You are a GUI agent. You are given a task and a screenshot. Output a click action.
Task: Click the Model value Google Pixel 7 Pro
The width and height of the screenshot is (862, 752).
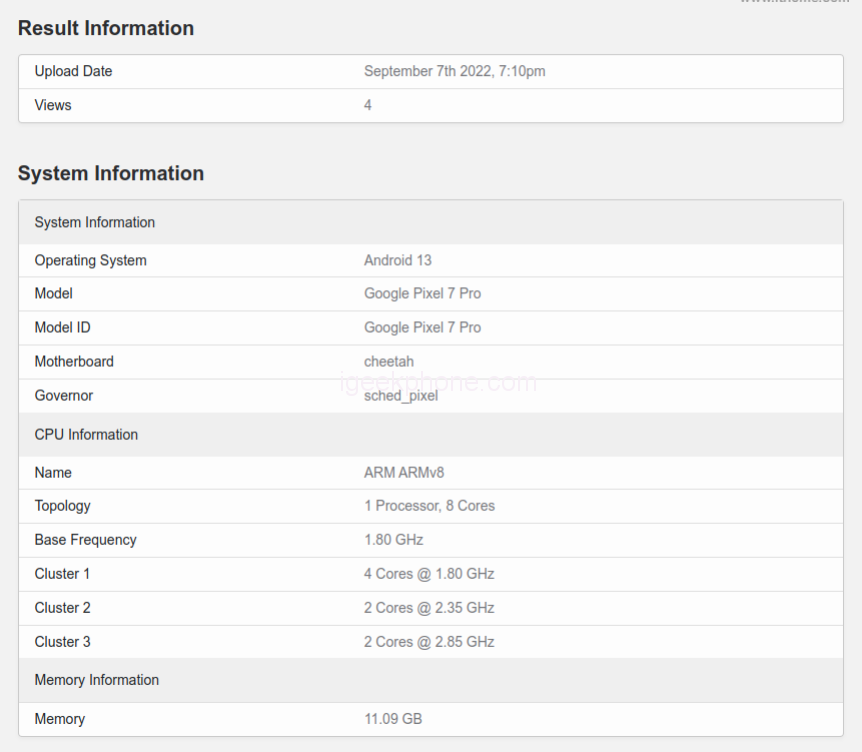pos(422,294)
